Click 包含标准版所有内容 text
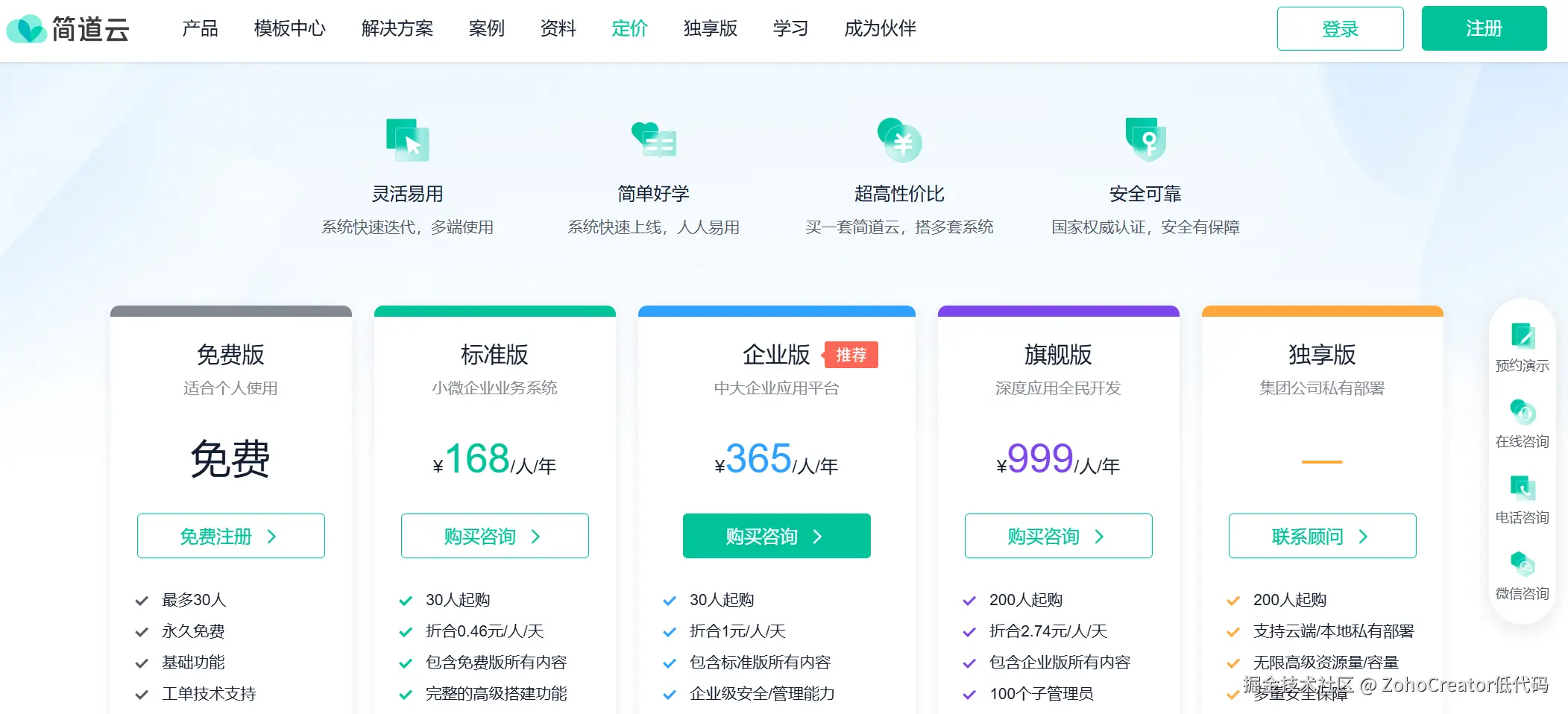The width and height of the screenshot is (1568, 714). [x=760, y=663]
